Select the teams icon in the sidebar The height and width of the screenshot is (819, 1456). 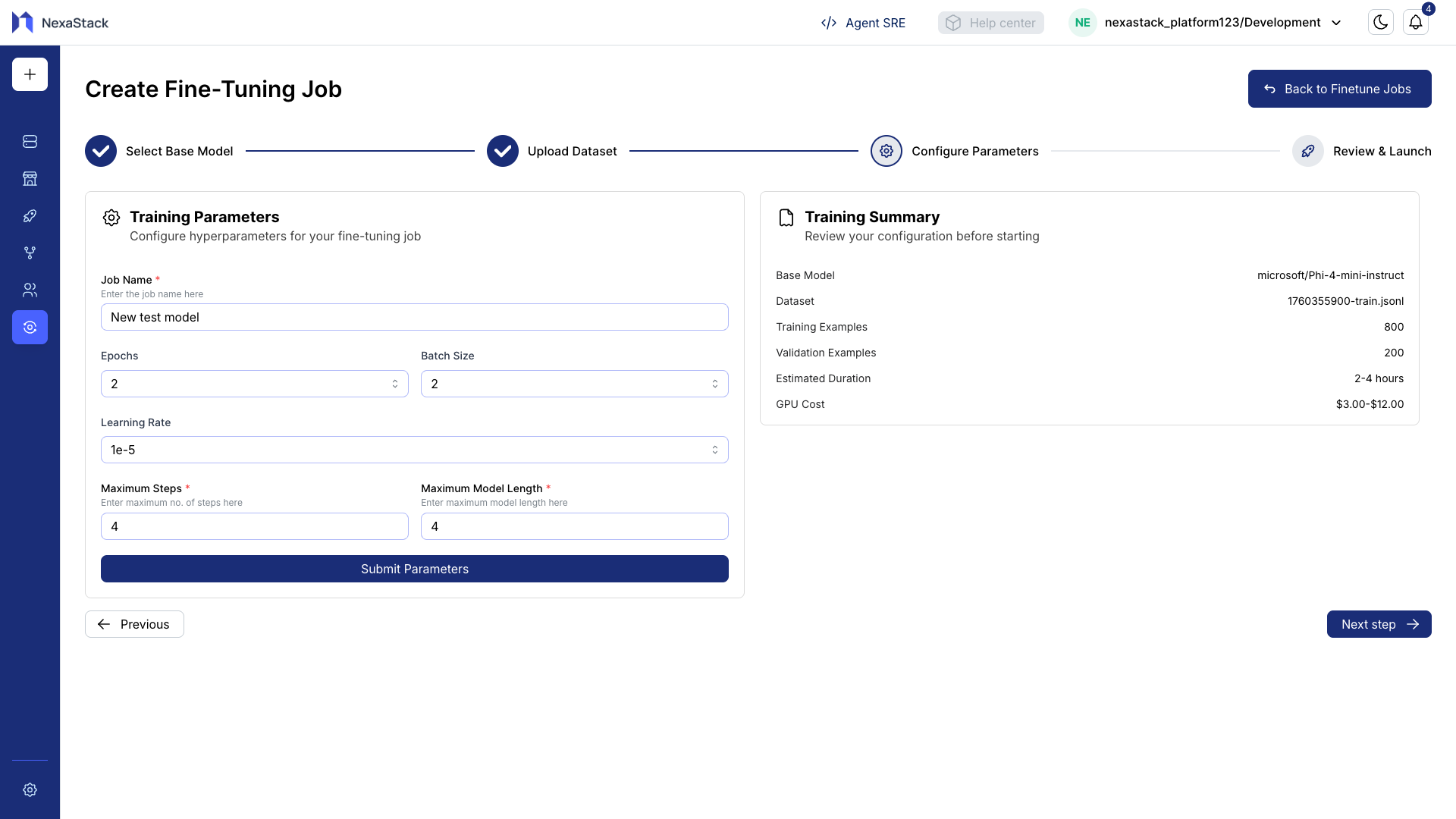(x=30, y=290)
